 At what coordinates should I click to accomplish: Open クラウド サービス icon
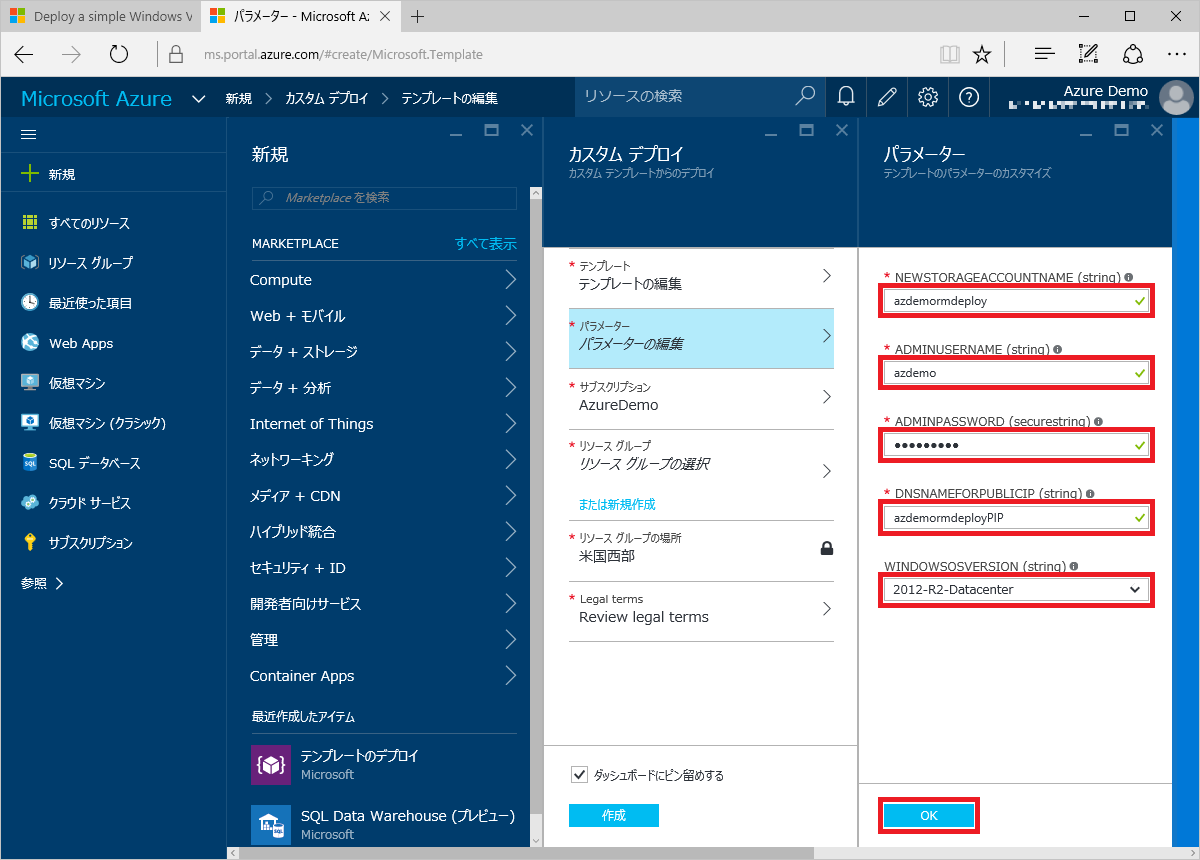point(30,503)
